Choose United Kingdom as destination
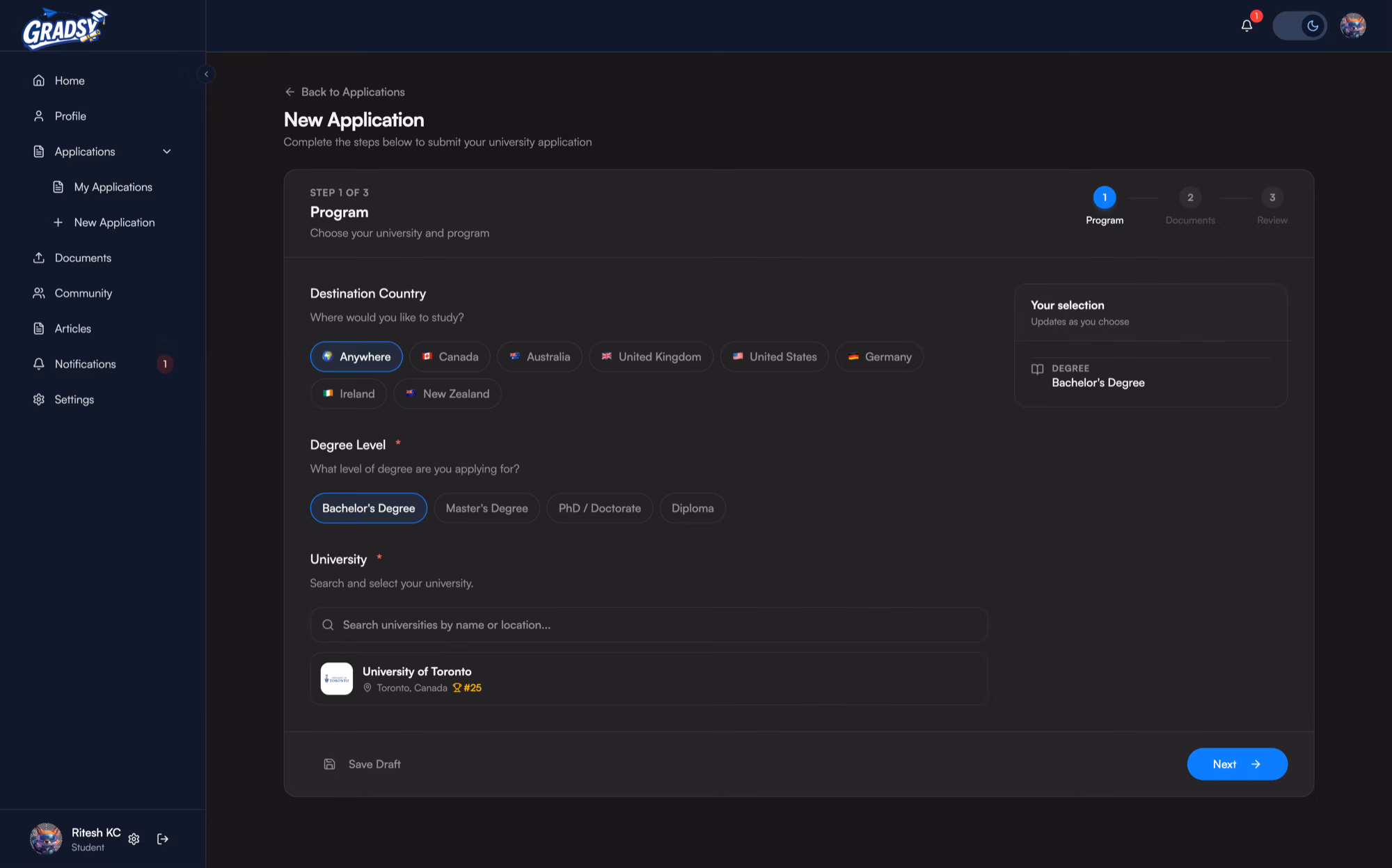Viewport: 1392px width, 868px height. [651, 357]
